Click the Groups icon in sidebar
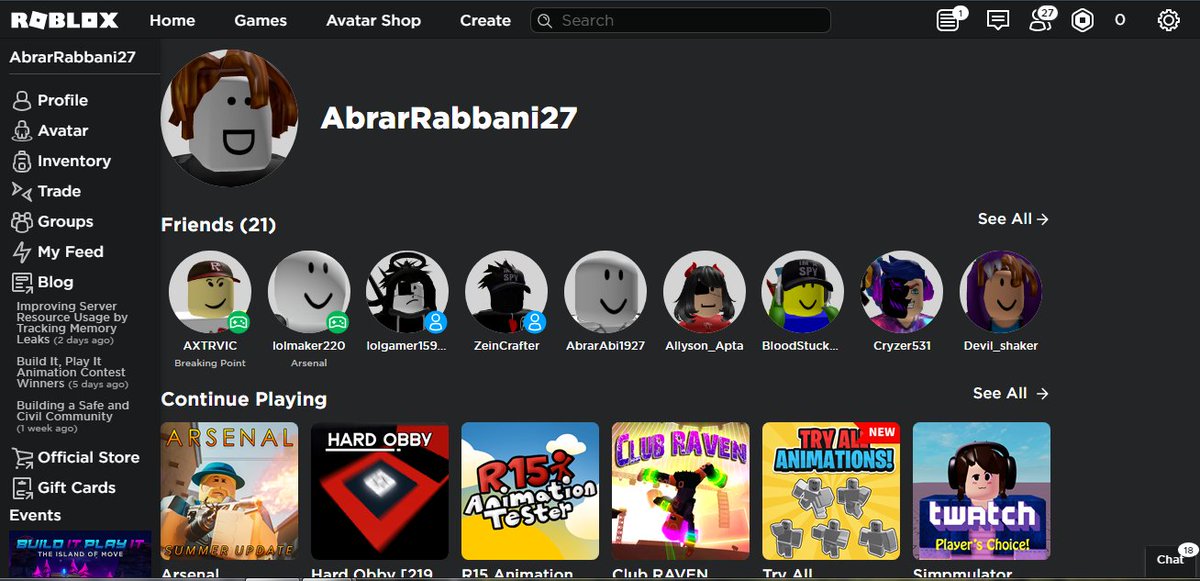The height and width of the screenshot is (581, 1200). tap(21, 221)
